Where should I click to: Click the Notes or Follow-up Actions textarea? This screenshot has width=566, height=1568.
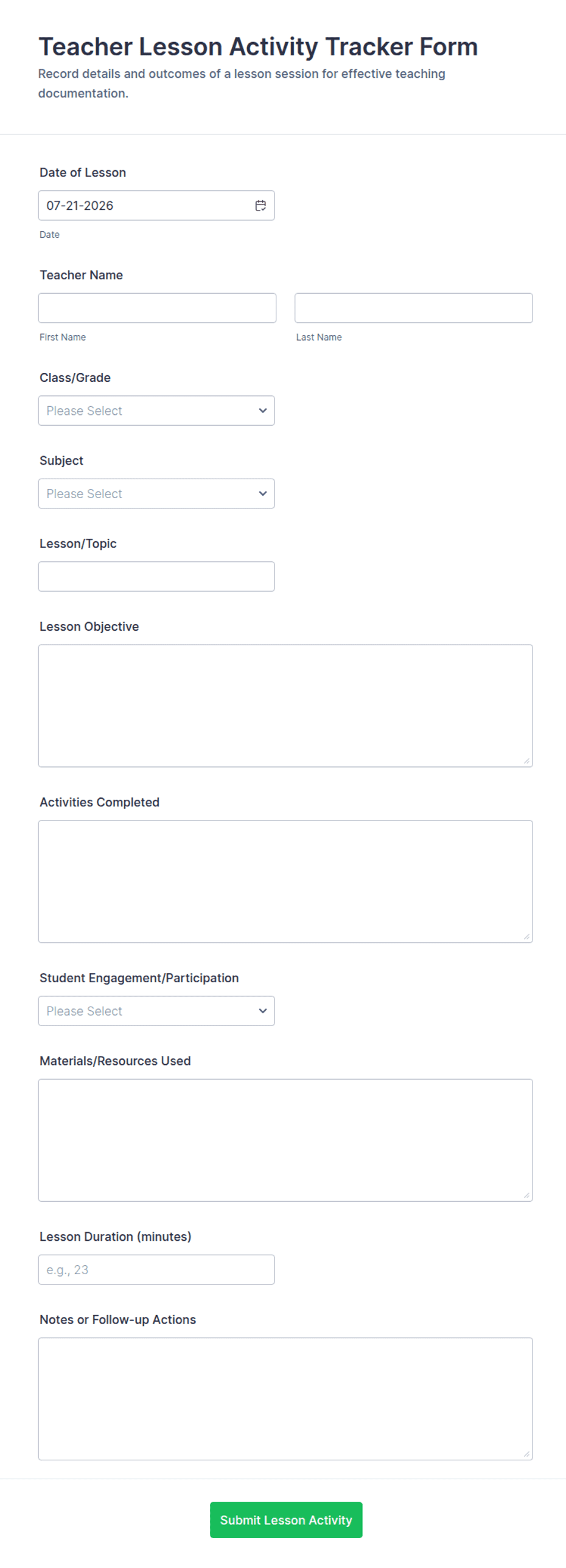pyautogui.click(x=285, y=1399)
